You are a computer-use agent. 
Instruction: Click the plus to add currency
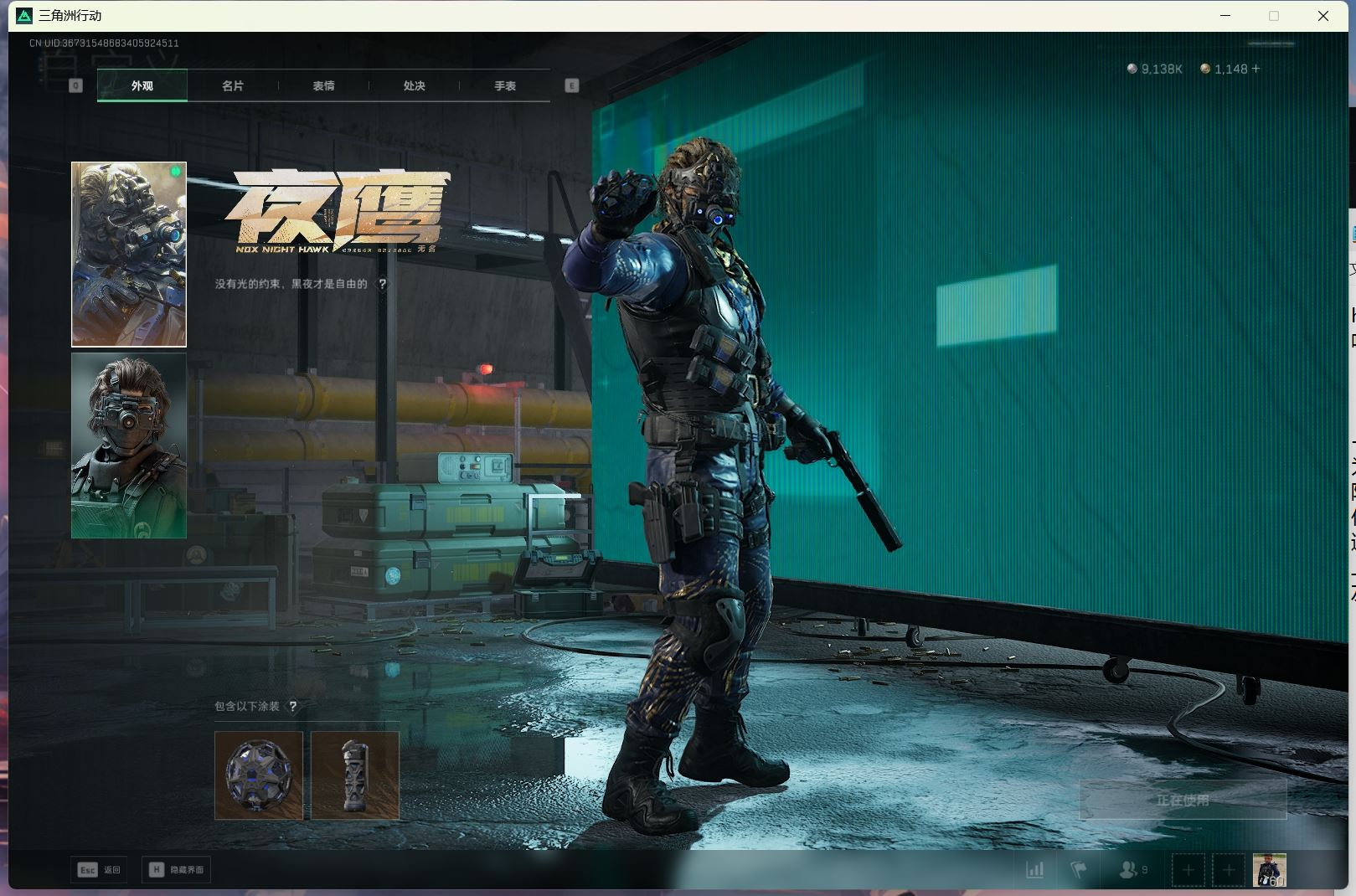click(x=1255, y=69)
